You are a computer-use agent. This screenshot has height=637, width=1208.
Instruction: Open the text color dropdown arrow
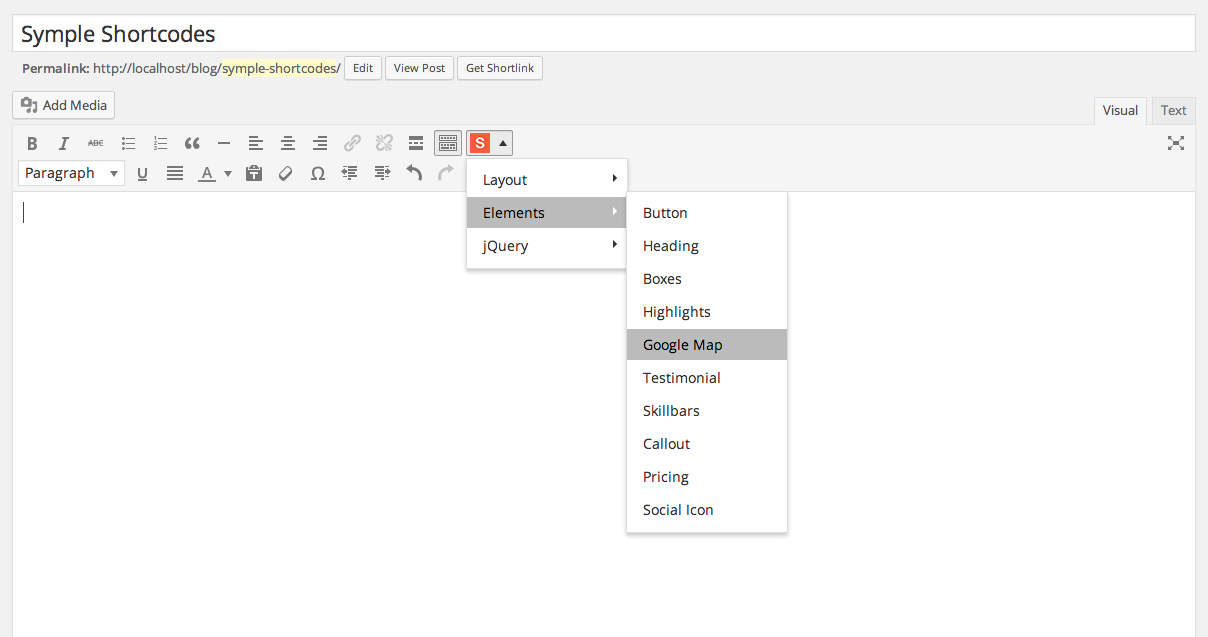228,173
